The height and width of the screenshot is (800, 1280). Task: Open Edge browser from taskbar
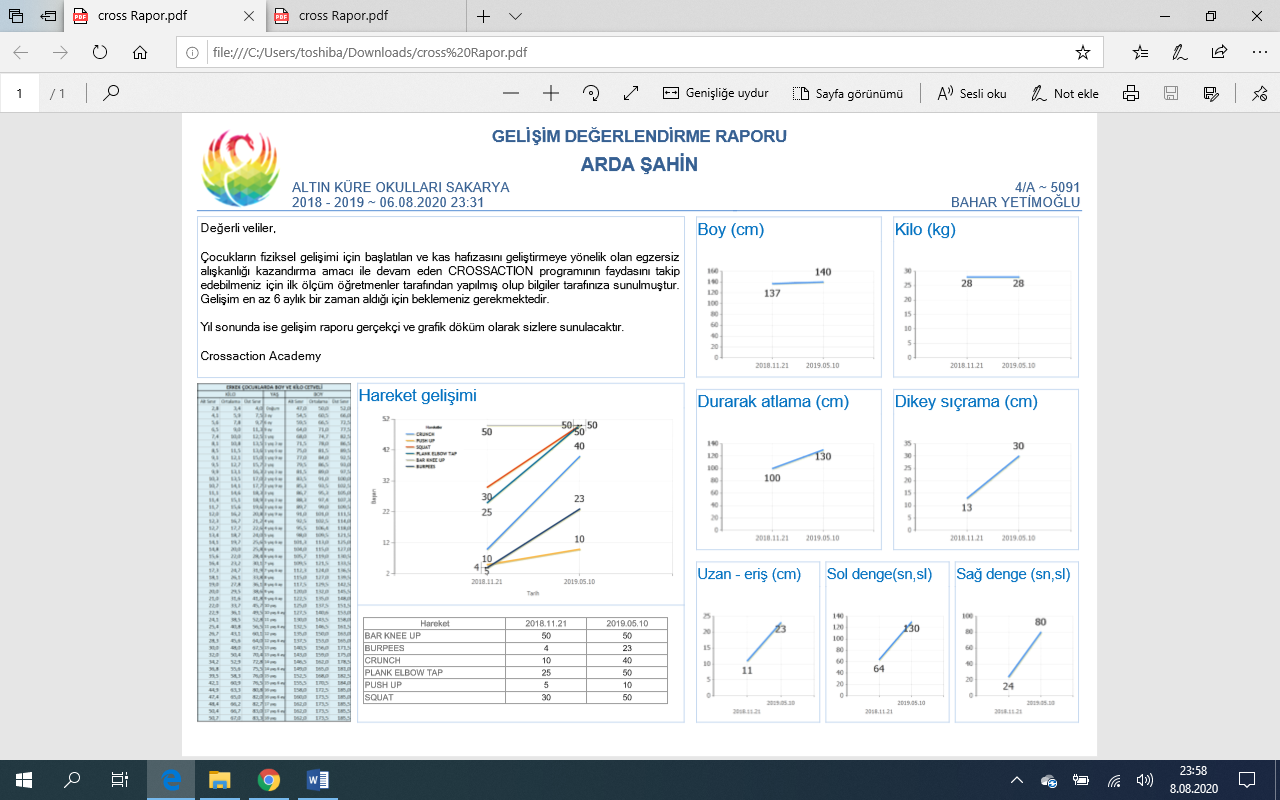click(x=171, y=780)
